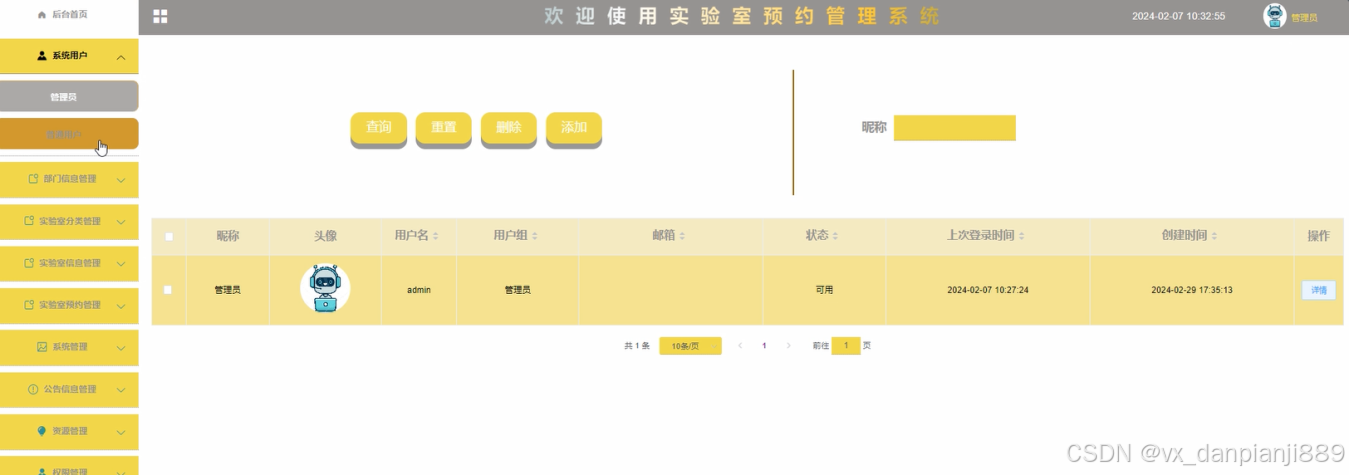
Task: Click the 管理员 user group cell
Action: 517,290
